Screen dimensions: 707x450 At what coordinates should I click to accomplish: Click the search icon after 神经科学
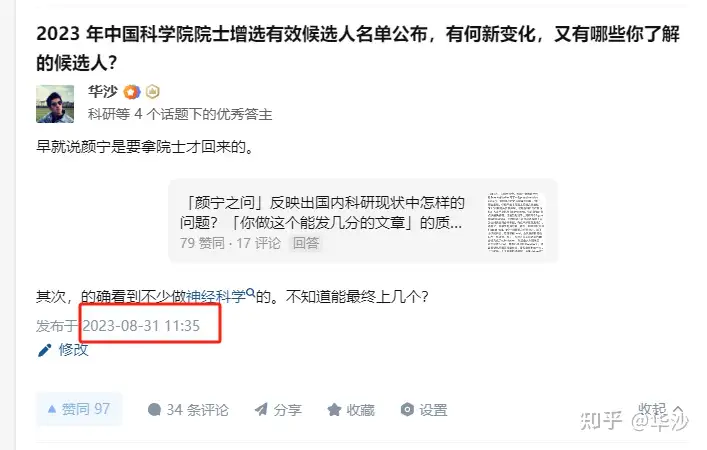(251, 294)
